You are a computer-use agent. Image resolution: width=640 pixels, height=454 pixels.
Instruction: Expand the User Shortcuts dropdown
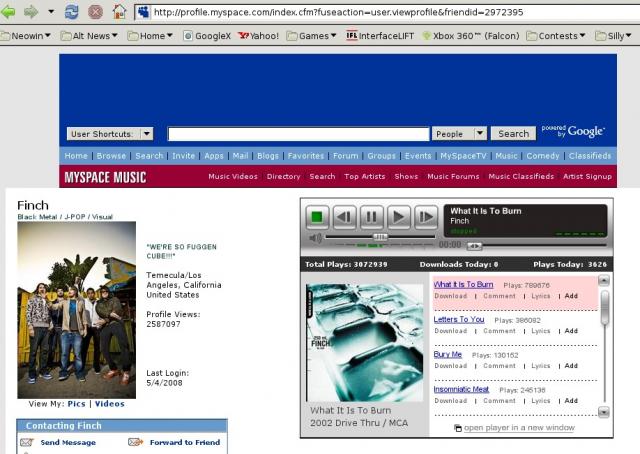(110, 134)
